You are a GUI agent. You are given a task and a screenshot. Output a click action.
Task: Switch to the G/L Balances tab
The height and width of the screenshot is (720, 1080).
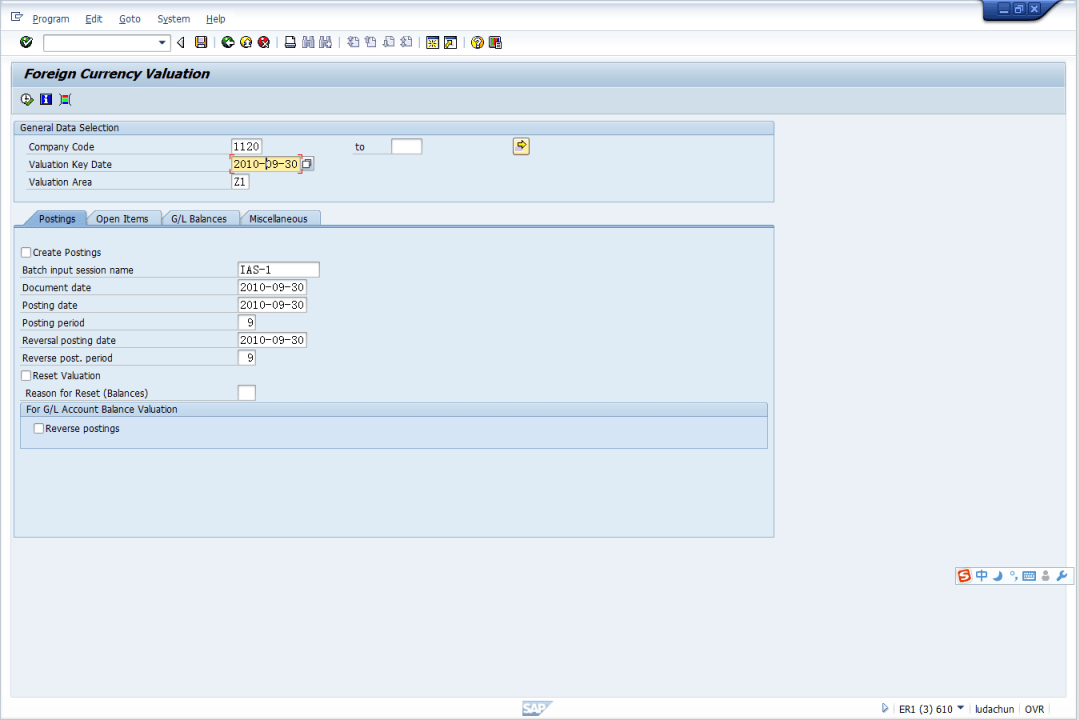point(199,219)
